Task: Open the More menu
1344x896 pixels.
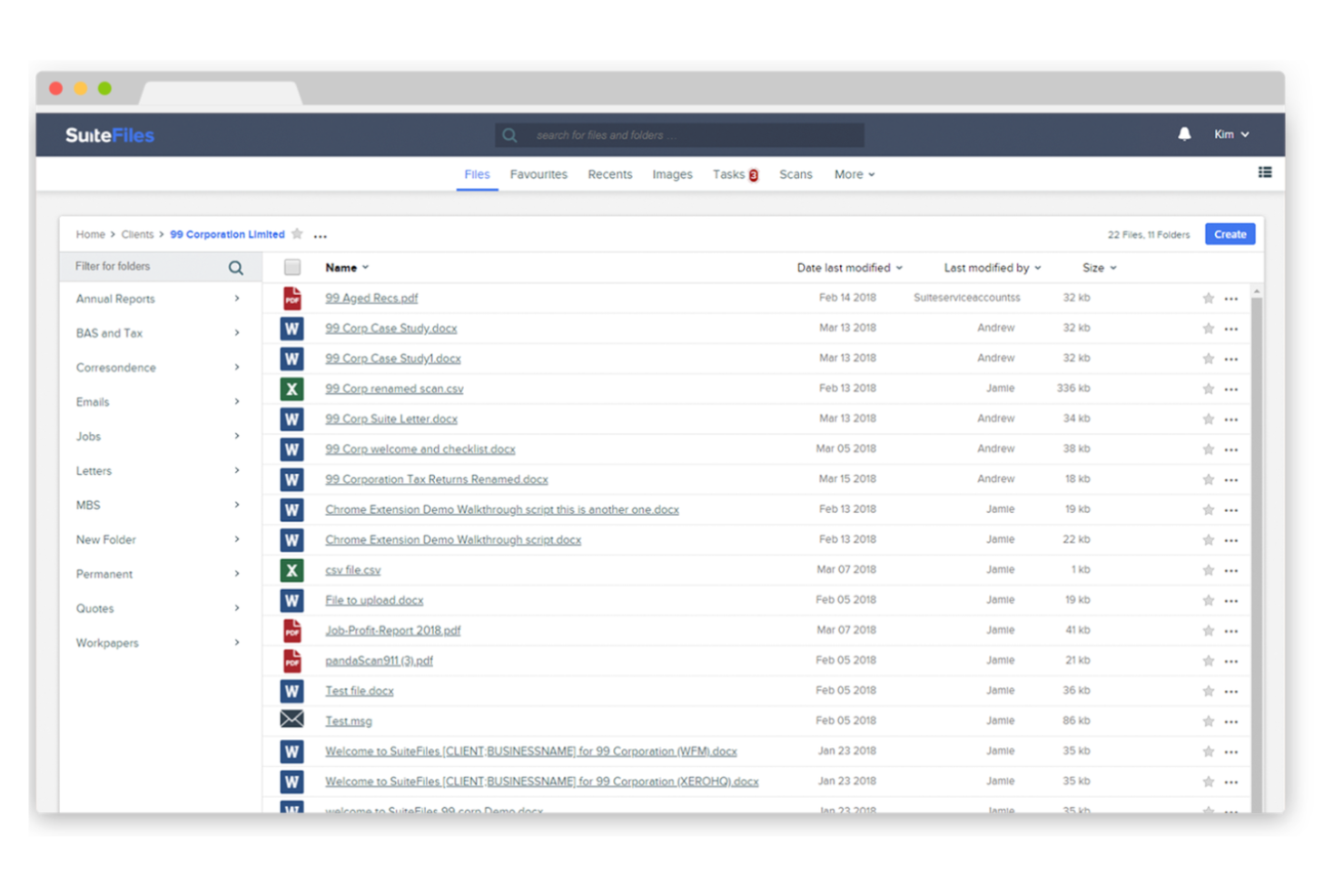Action: tap(853, 173)
